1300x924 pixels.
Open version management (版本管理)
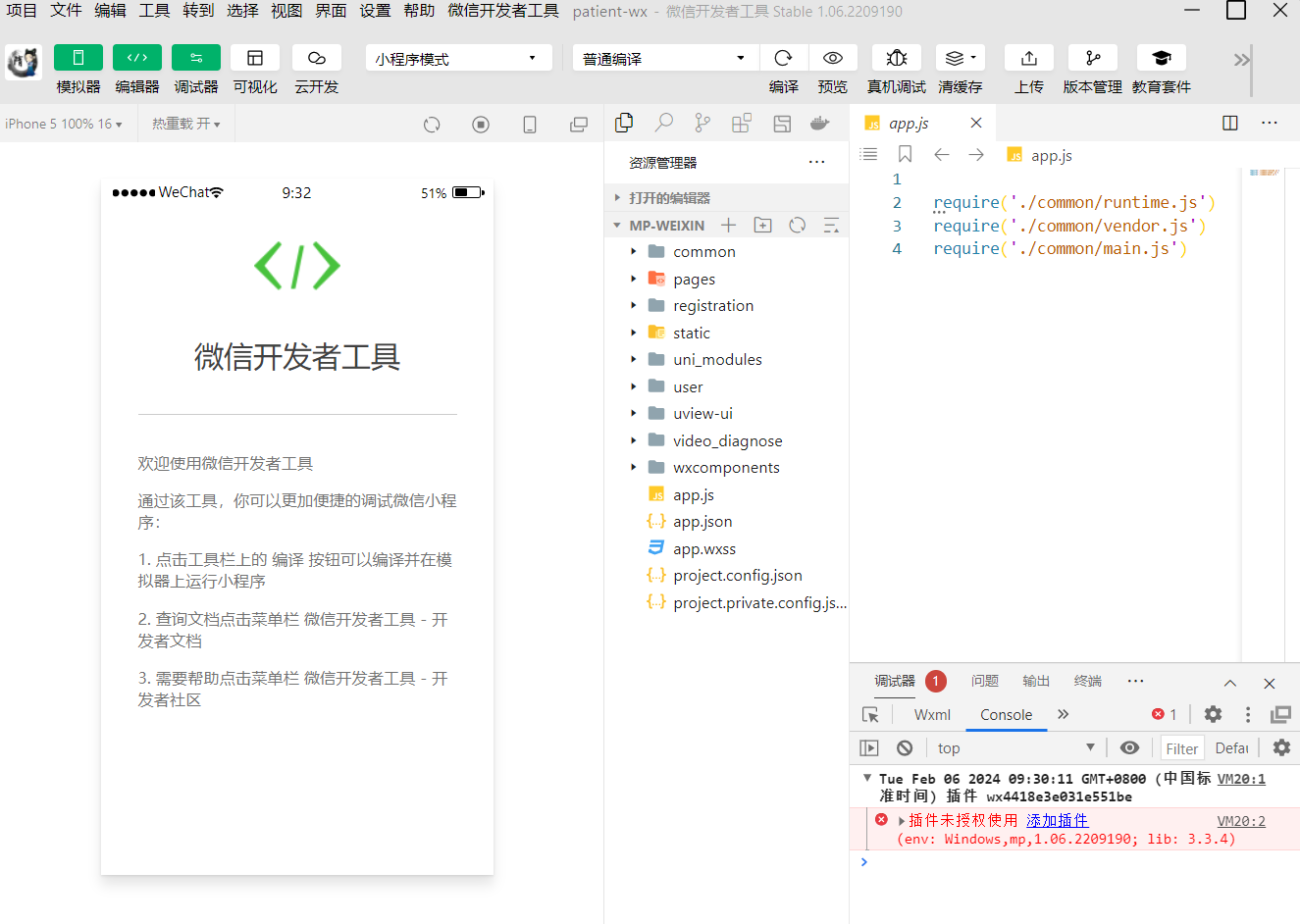[1093, 58]
